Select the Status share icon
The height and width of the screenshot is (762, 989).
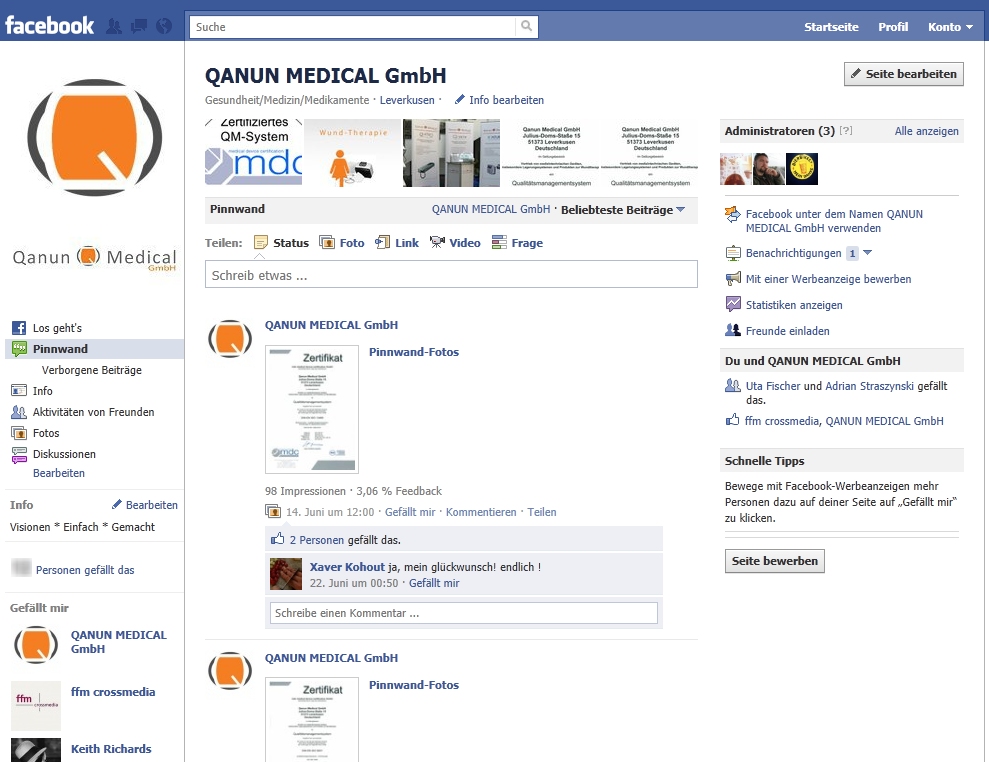pos(260,243)
